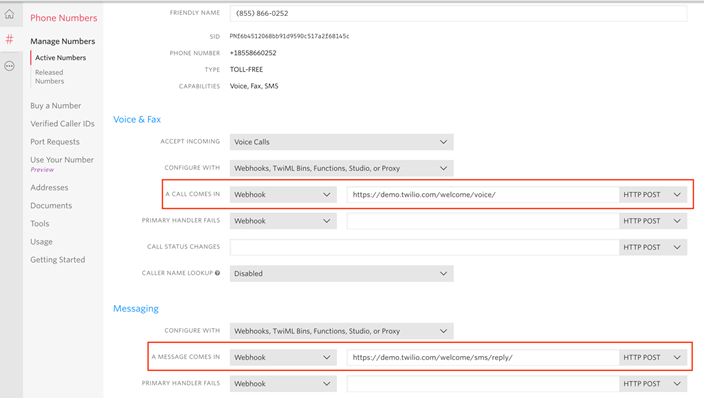Open Voice Configure With dropdown
This screenshot has height=398, width=704.
341,168
